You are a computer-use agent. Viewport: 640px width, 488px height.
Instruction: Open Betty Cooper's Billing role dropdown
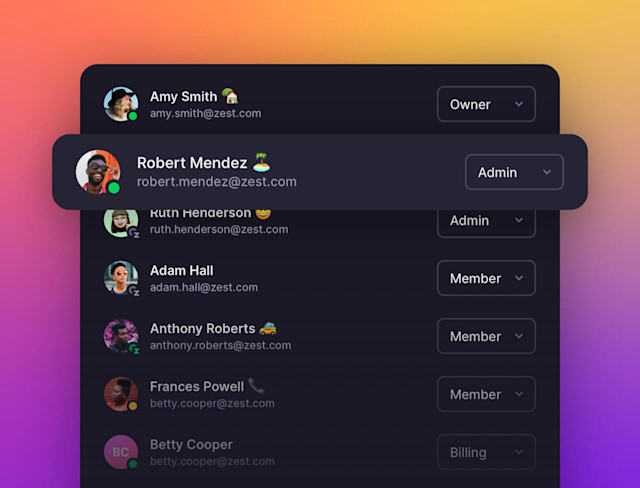[486, 452]
